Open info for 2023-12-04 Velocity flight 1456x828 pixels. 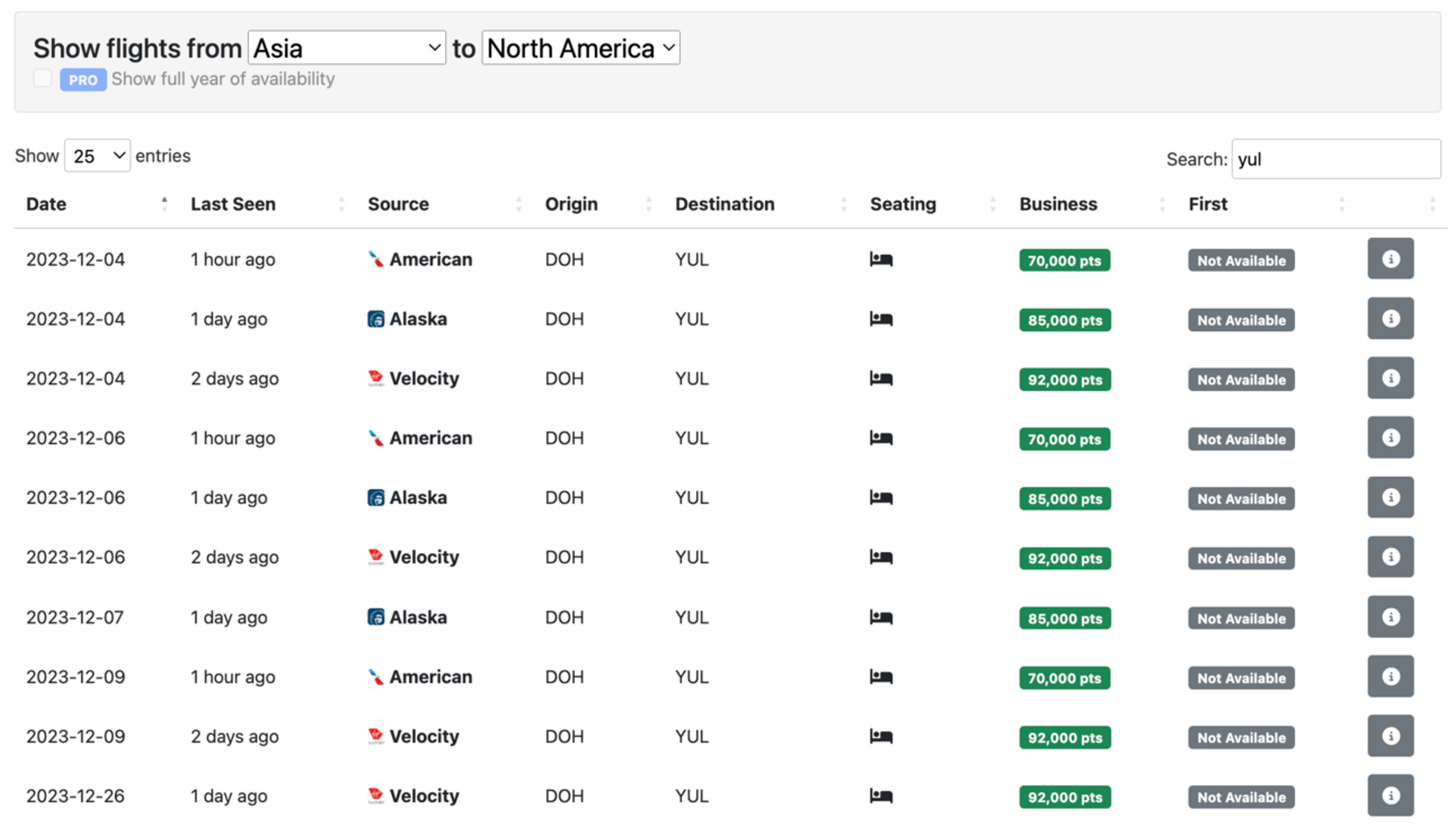(x=1390, y=378)
